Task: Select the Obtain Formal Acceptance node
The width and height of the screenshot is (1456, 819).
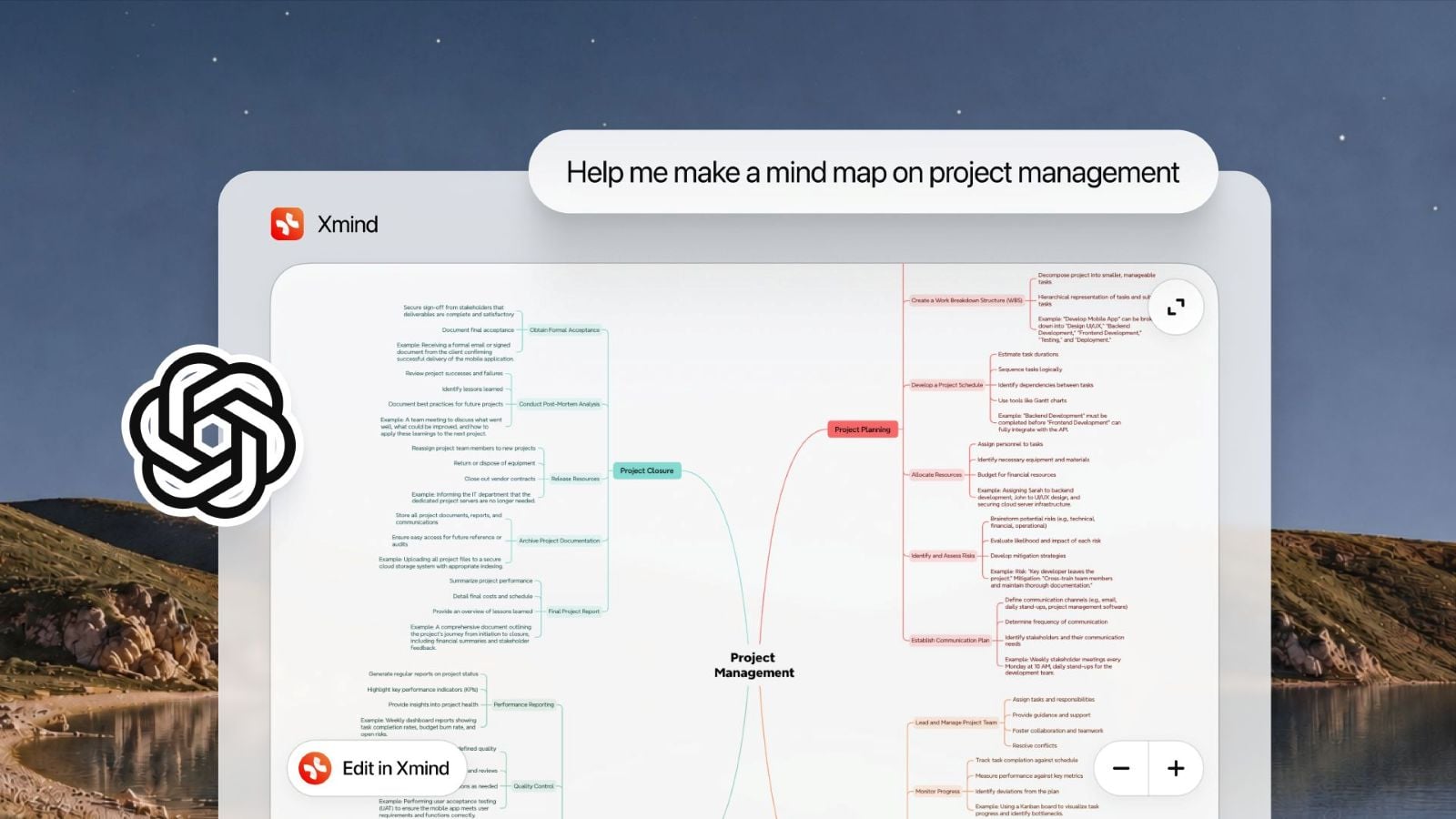Action: tap(564, 330)
